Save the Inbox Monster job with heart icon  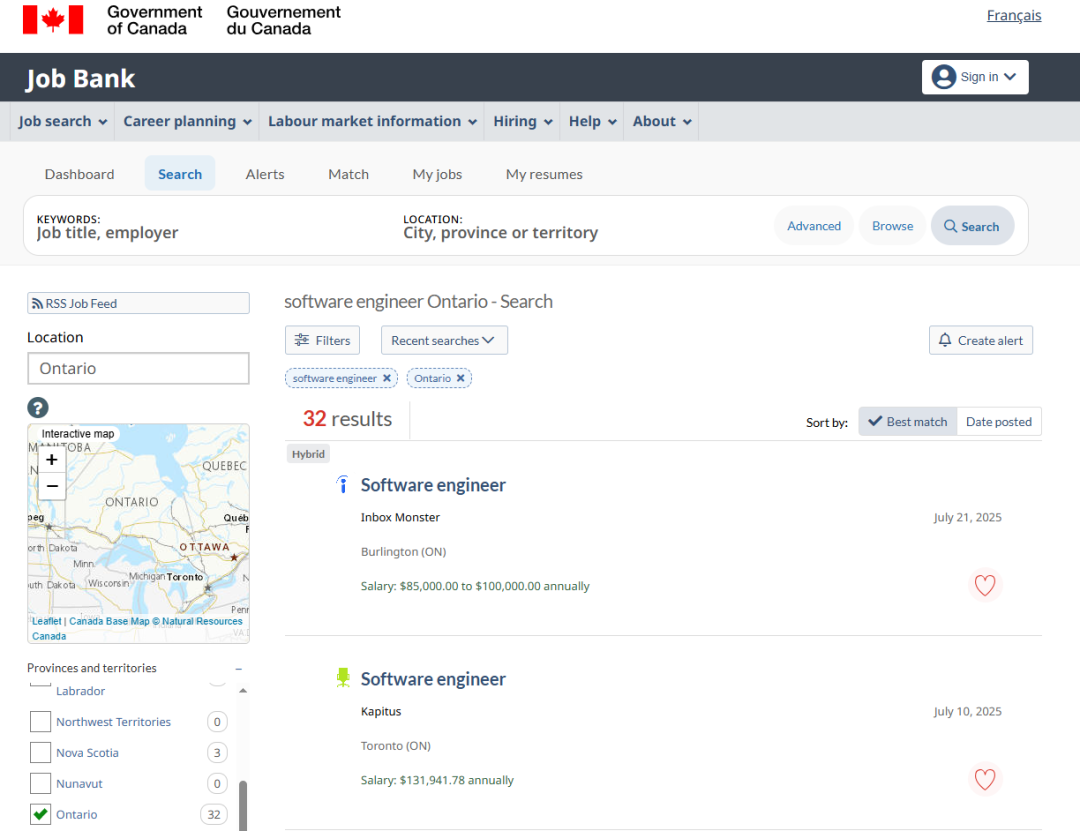[985, 585]
